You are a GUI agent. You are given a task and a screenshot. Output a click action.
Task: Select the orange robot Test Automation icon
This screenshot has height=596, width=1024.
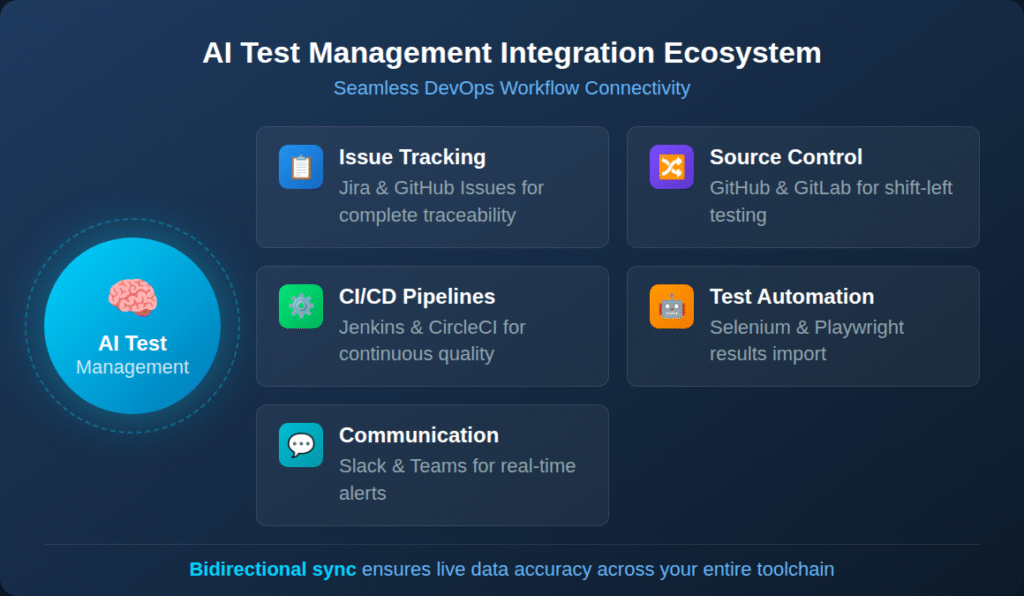click(x=671, y=306)
